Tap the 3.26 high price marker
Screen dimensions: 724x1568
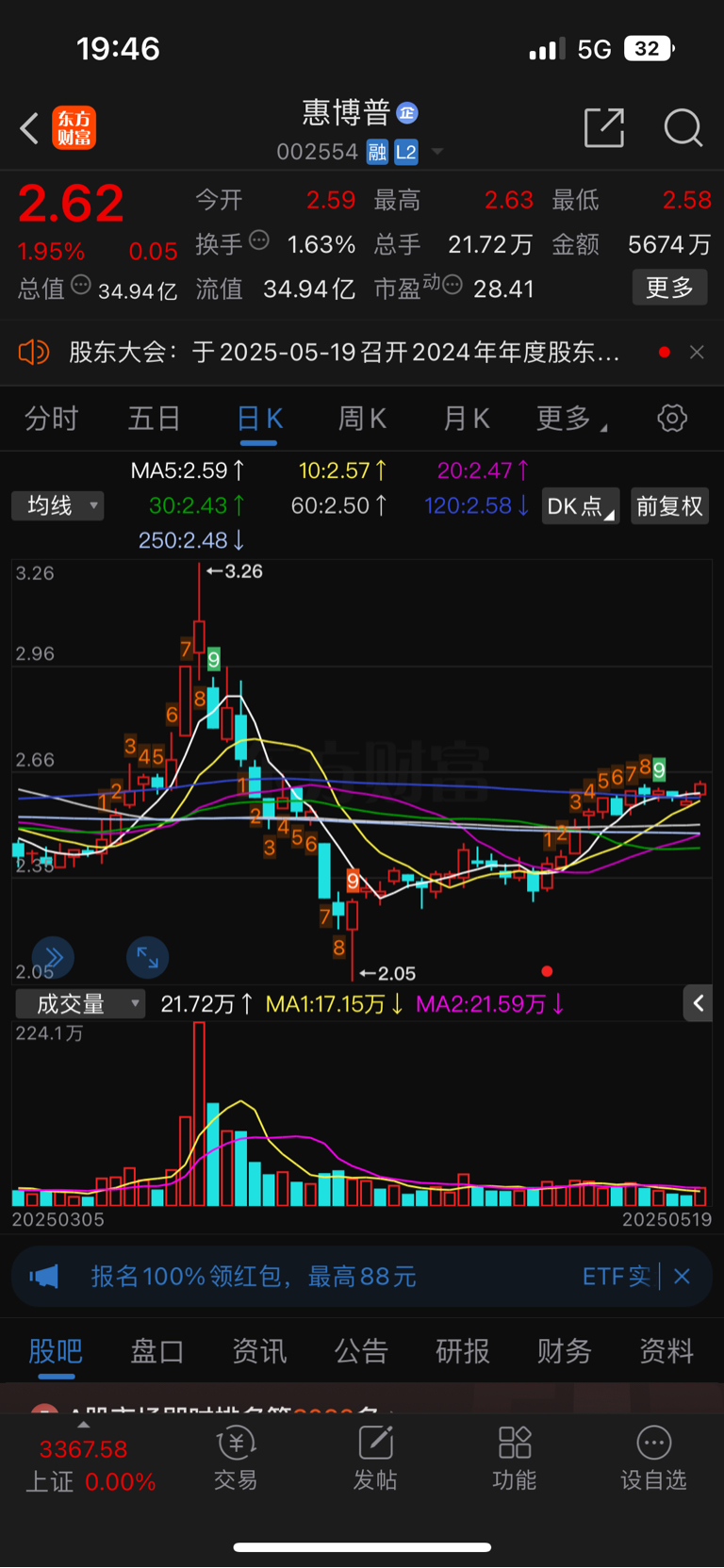pos(236,571)
